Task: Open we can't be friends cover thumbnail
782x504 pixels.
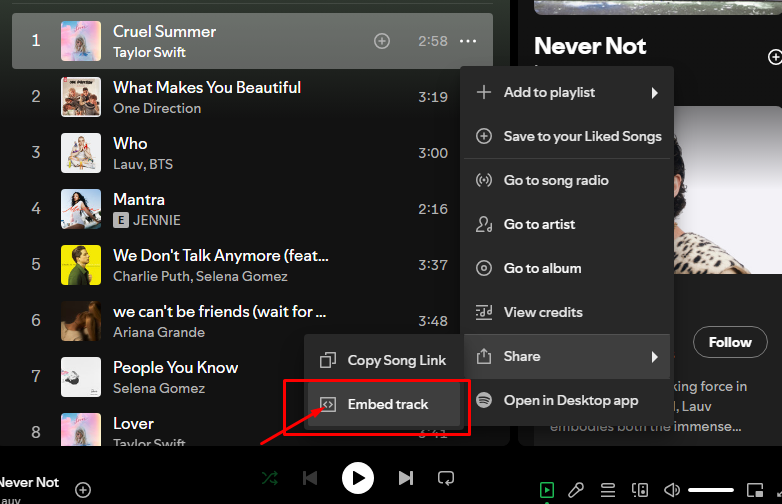Action: (x=81, y=321)
